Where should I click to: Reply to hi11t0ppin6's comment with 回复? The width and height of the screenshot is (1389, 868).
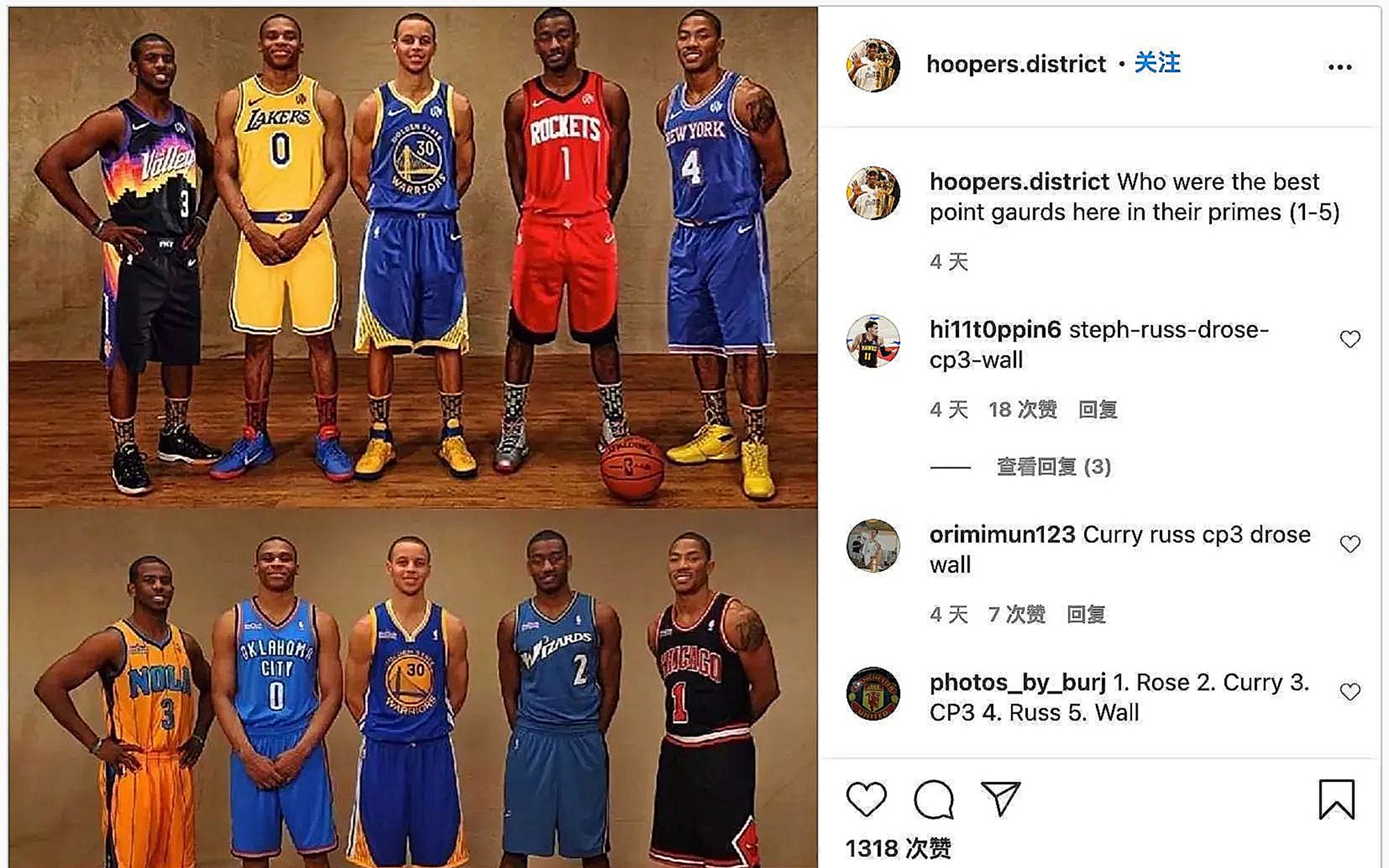pos(1098,410)
